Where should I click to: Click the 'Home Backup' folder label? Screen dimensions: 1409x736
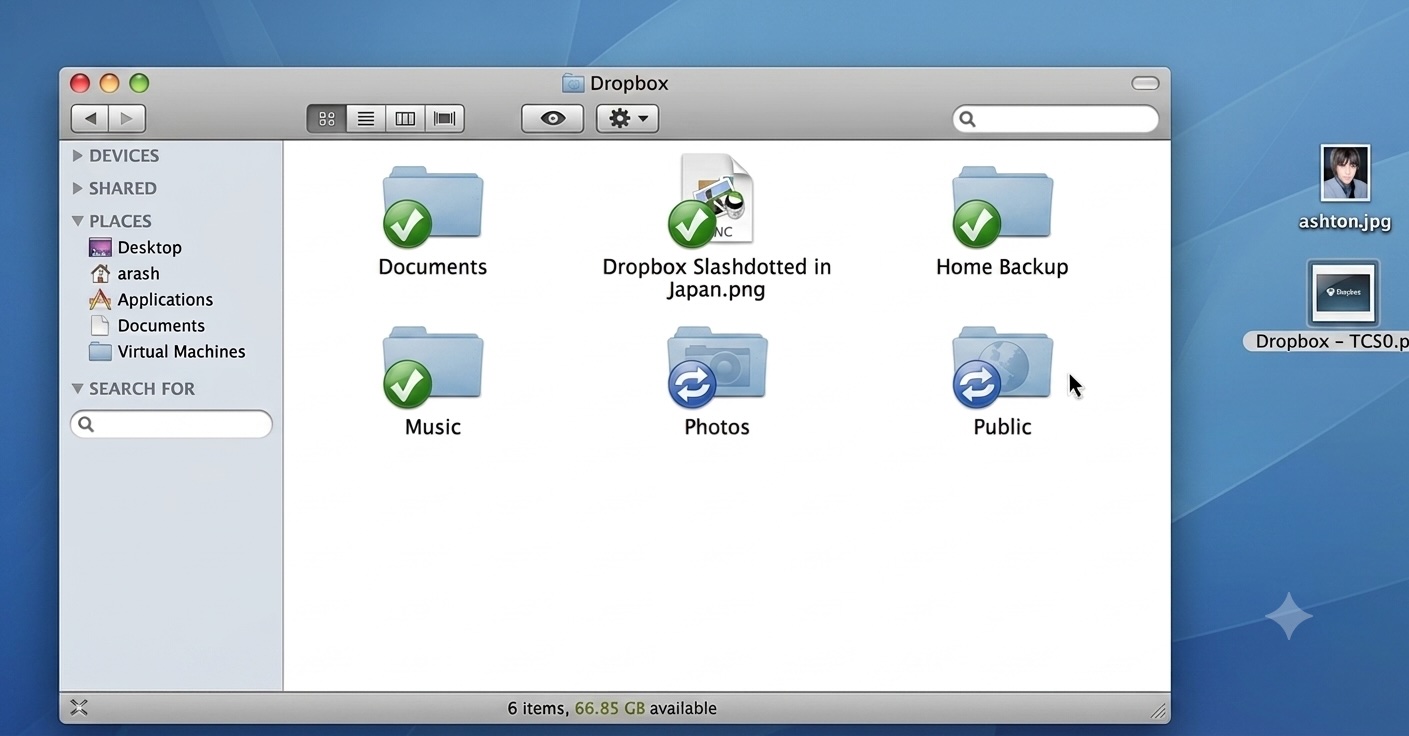pyautogui.click(x=1002, y=267)
